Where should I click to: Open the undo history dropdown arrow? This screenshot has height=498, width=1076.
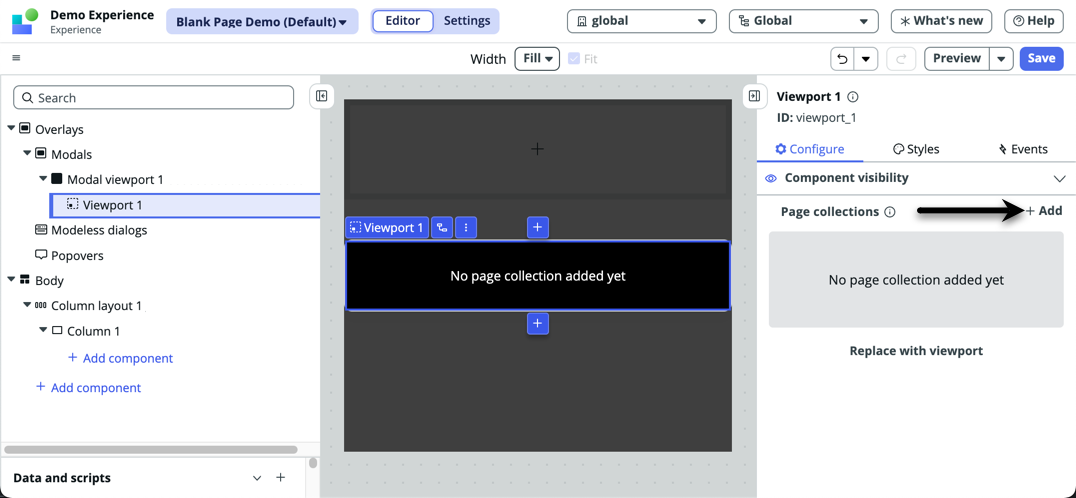[x=865, y=59]
